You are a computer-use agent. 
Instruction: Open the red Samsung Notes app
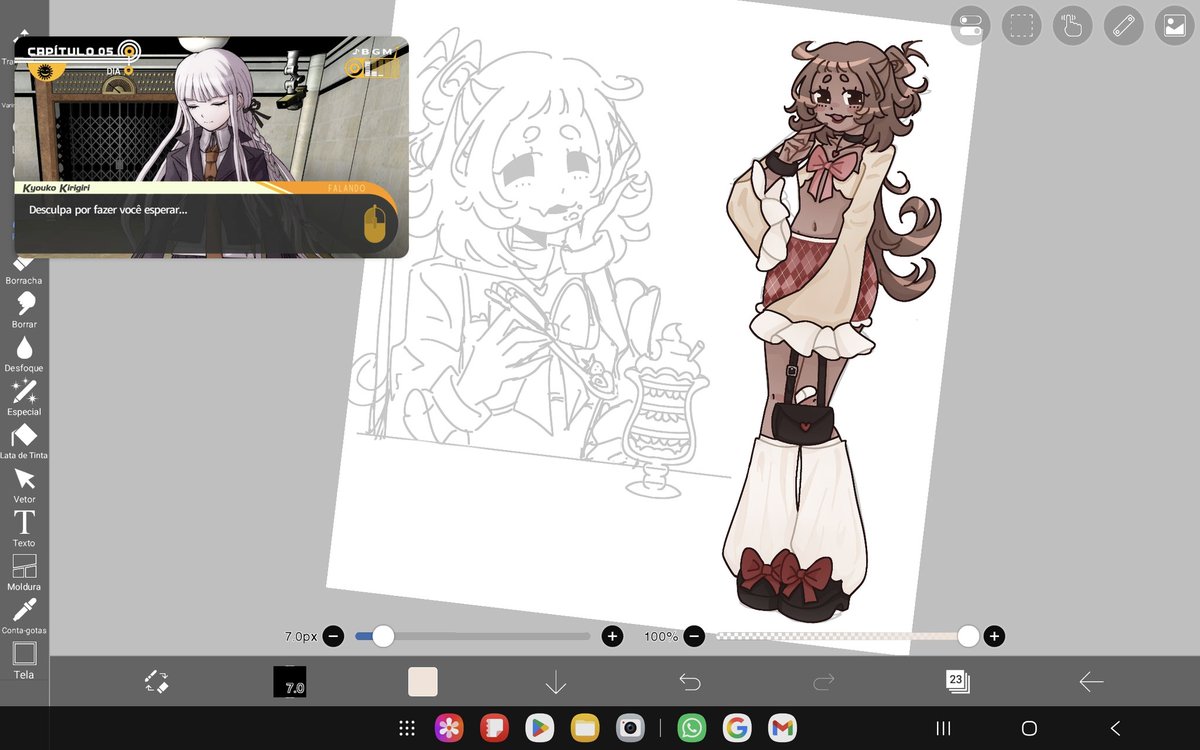click(x=494, y=728)
